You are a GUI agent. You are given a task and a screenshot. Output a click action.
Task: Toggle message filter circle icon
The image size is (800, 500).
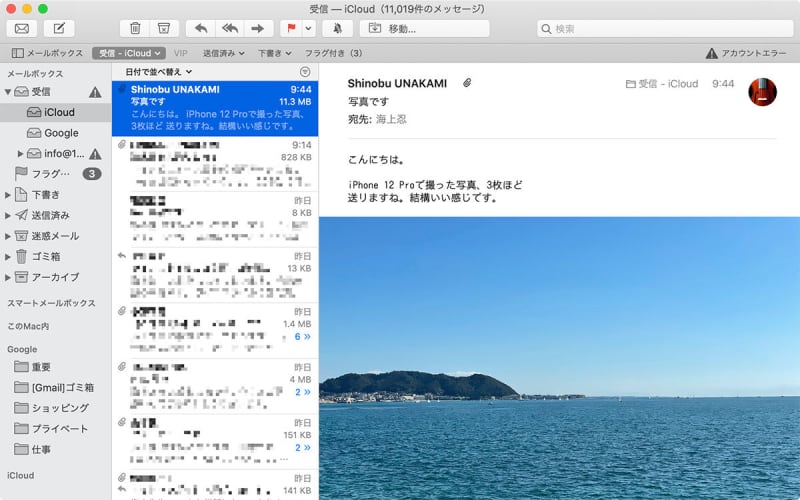(305, 72)
